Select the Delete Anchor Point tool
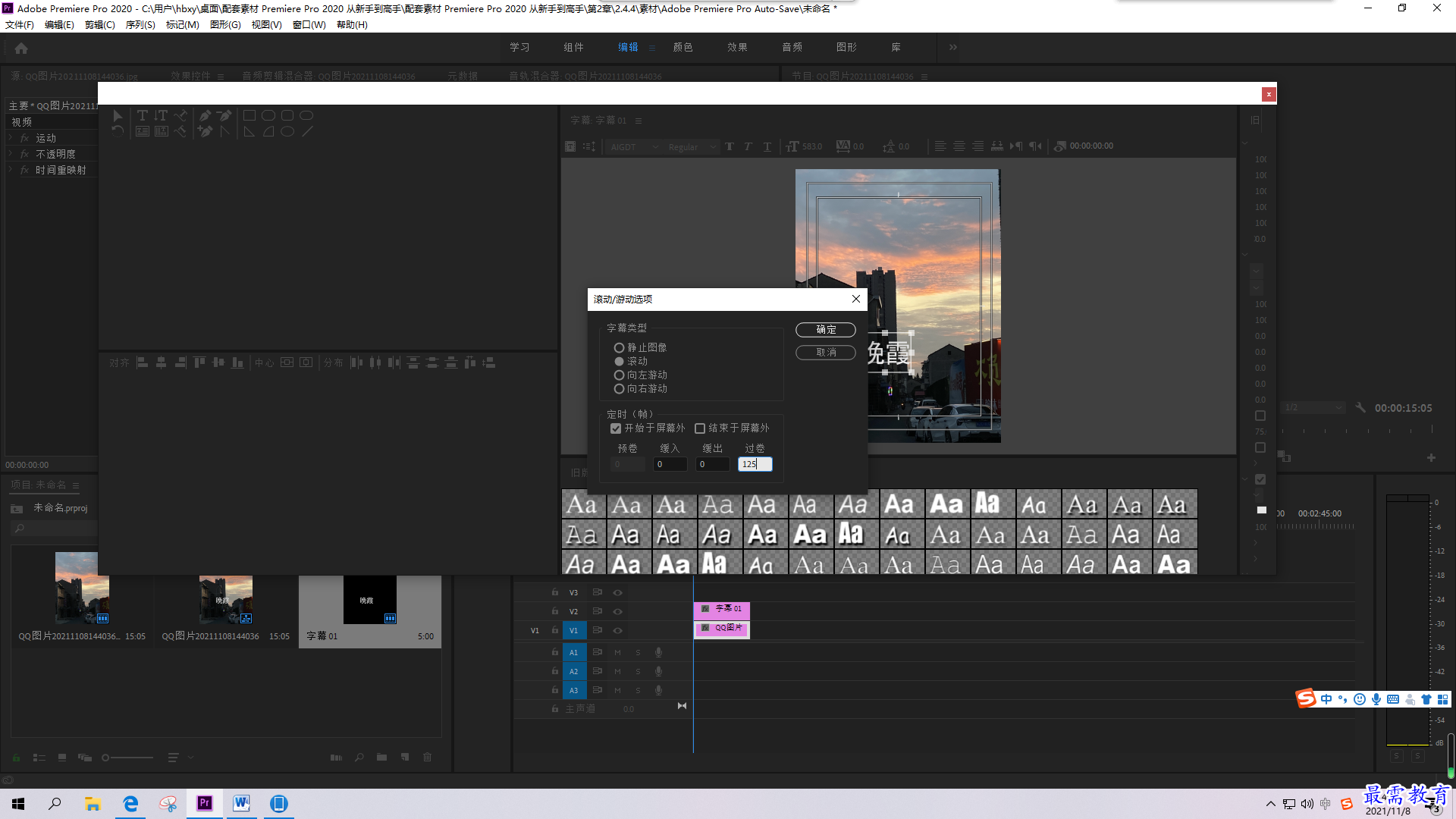This screenshot has height=819, width=1456. point(224,115)
